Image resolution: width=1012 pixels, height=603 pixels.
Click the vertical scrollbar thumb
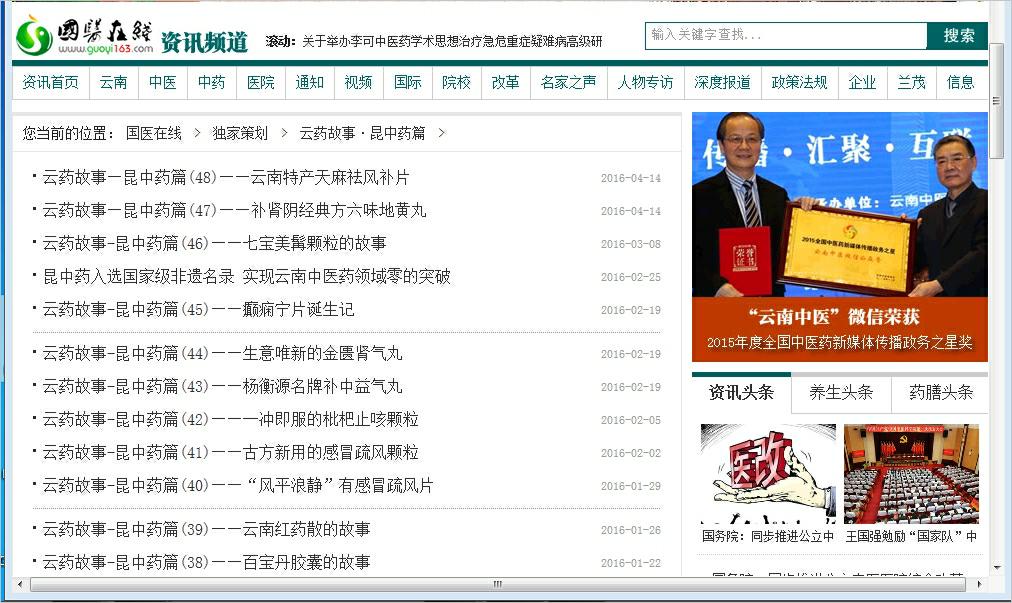point(997,100)
